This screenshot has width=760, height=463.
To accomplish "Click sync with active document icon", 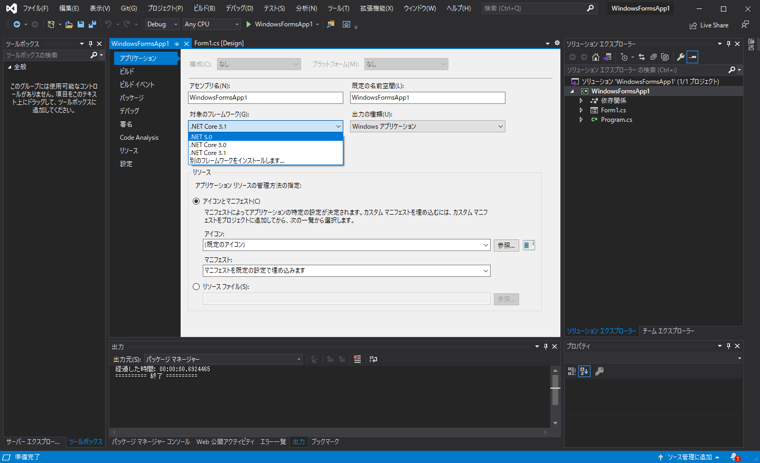I will (x=642, y=57).
